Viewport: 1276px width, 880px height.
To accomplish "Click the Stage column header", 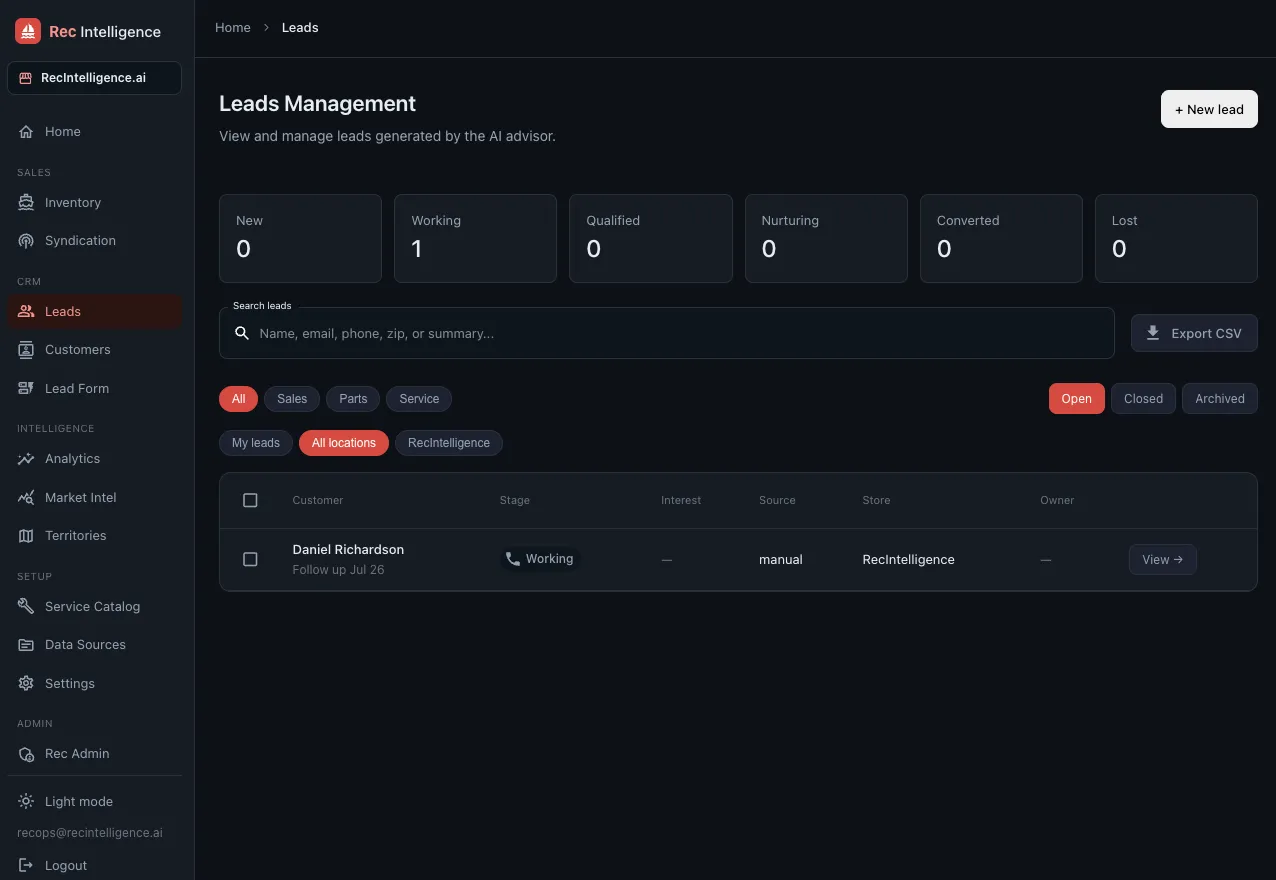I will 515,500.
